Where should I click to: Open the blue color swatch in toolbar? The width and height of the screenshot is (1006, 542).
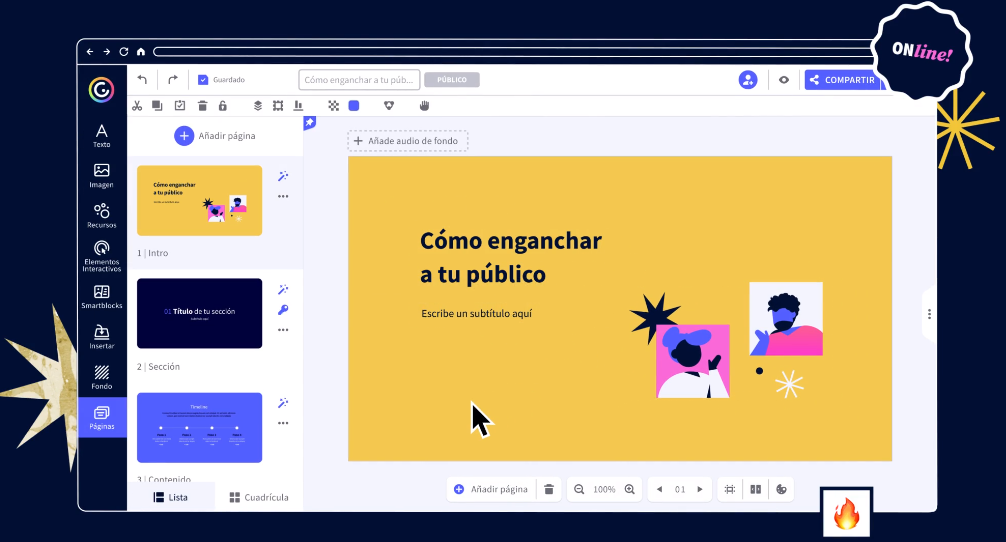(x=354, y=106)
